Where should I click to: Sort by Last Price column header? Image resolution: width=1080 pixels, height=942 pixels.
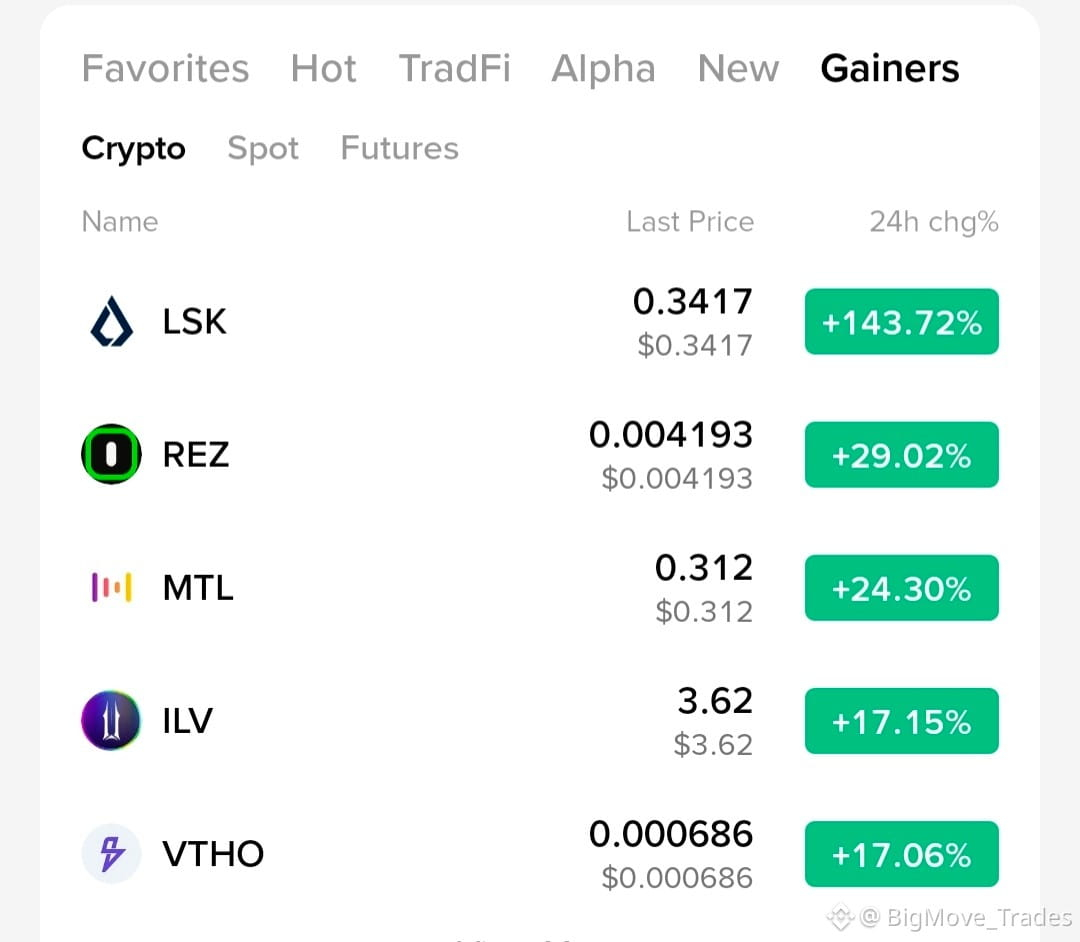(690, 222)
